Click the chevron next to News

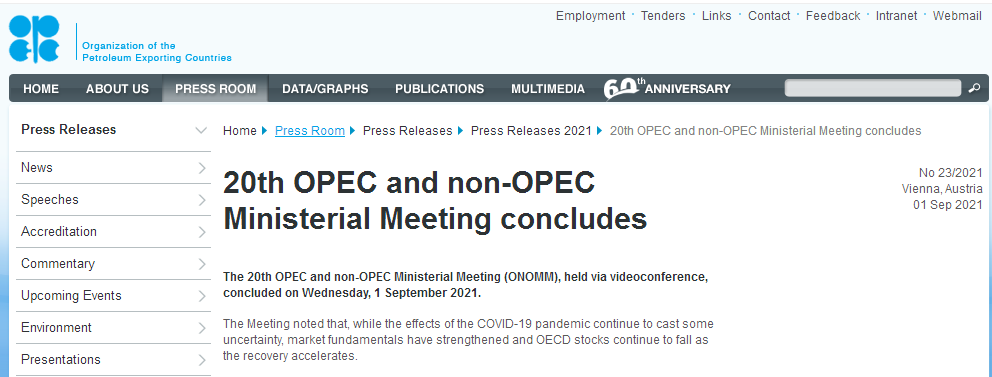pos(202,168)
